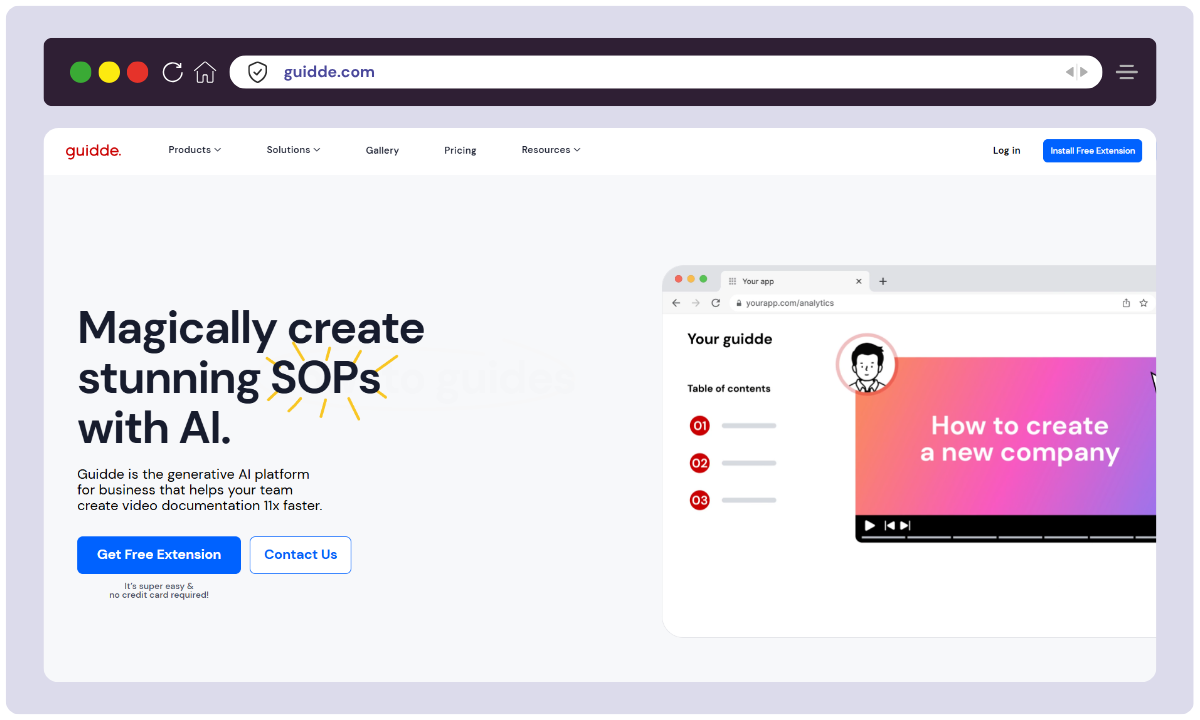Click the guidde logo
The image size is (1200, 720).
93,151
